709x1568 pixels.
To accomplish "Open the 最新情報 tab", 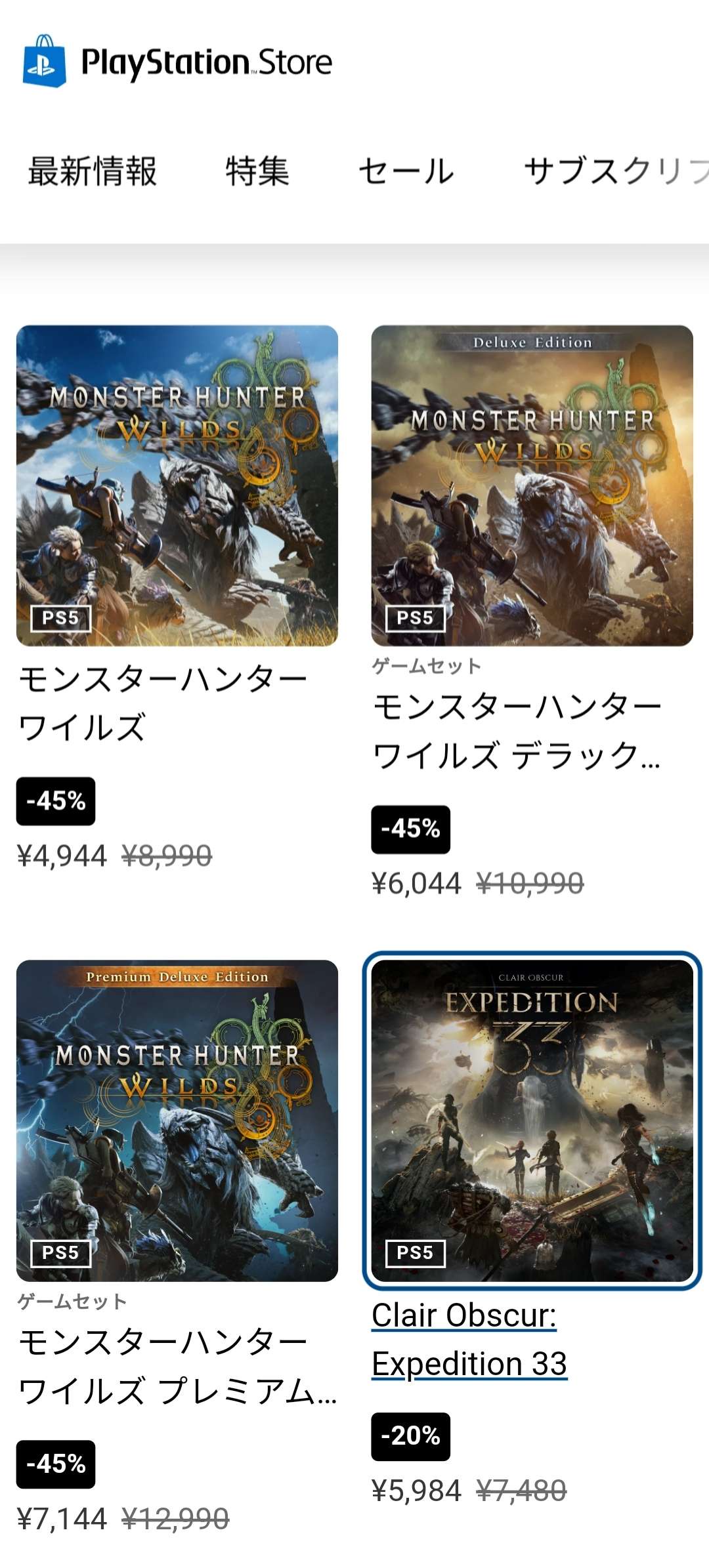I will click(93, 172).
